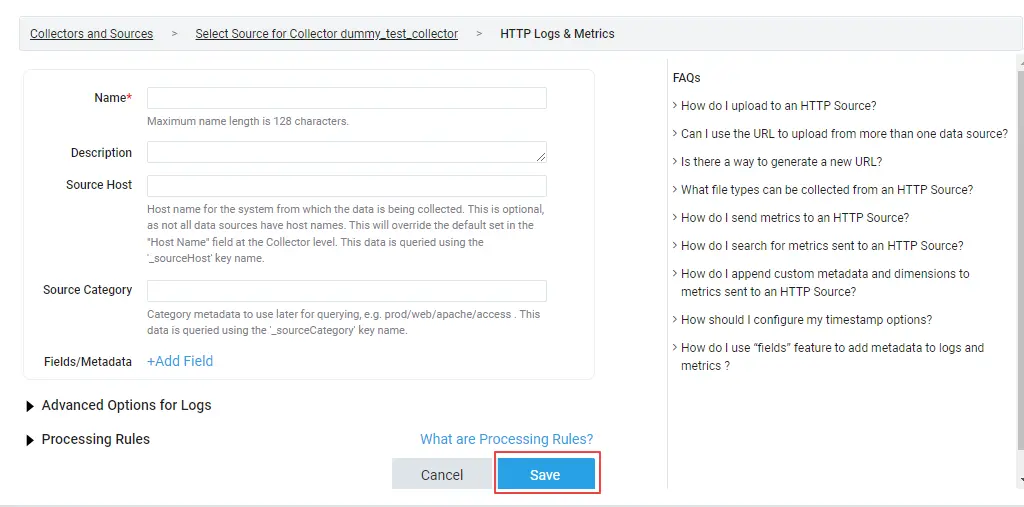Expand FAQ about generating a new URL

[781, 162]
